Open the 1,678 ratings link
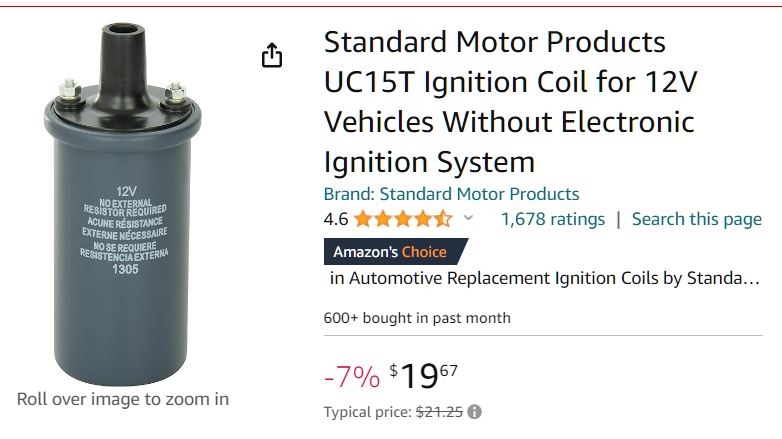Screen dimensions: 782x439 coord(552,219)
